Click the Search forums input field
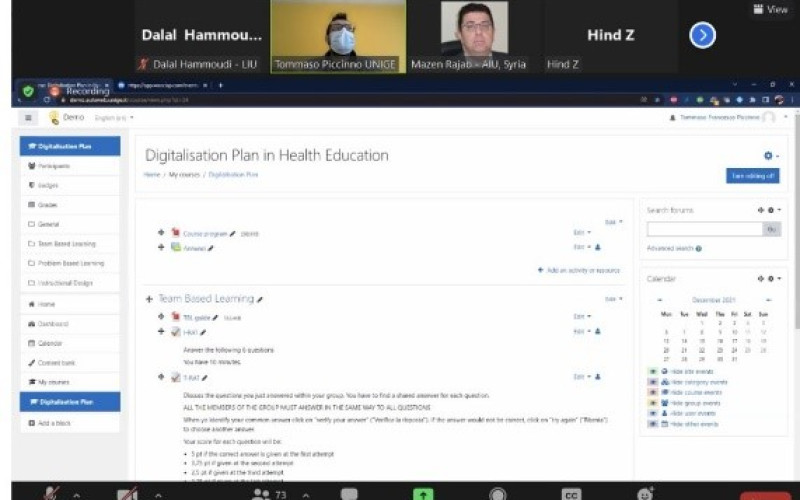Viewport: 800px width, 500px height. [704, 229]
